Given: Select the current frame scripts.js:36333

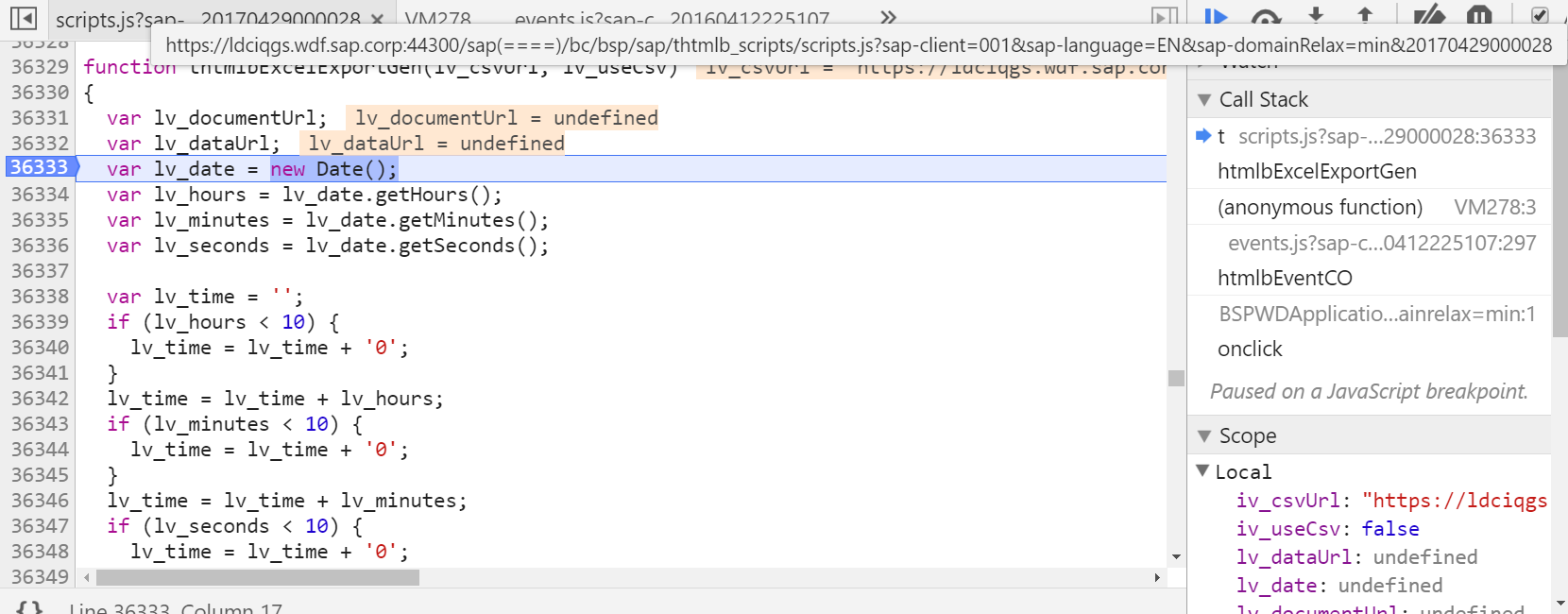Looking at the screenshot, I should click(x=1370, y=136).
